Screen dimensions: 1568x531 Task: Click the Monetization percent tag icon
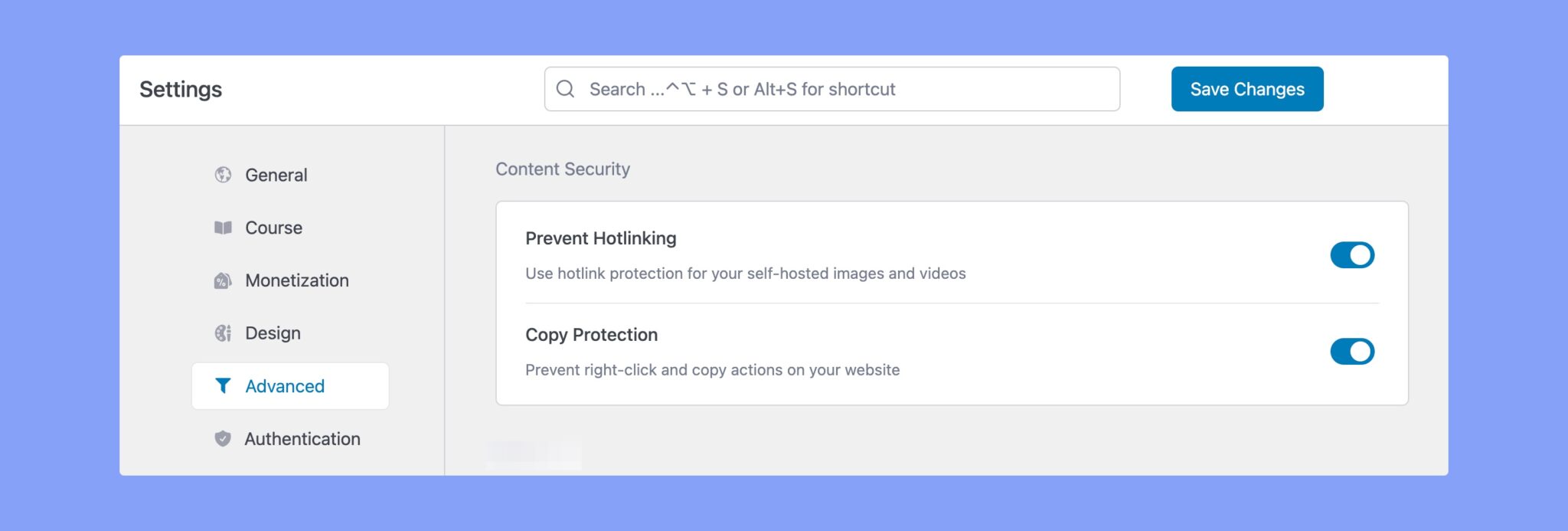pyautogui.click(x=223, y=280)
